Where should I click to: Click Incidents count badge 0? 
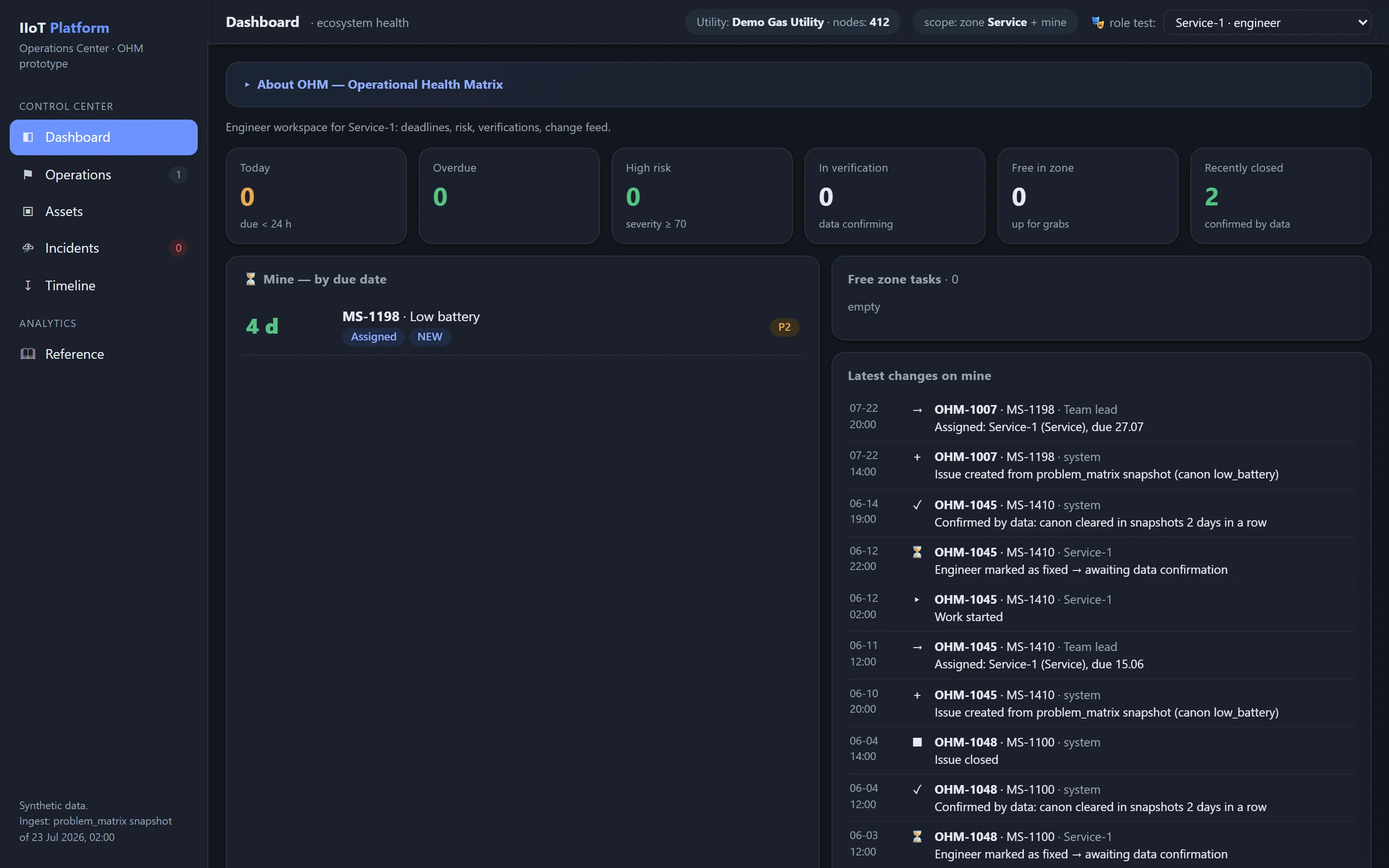(178, 248)
